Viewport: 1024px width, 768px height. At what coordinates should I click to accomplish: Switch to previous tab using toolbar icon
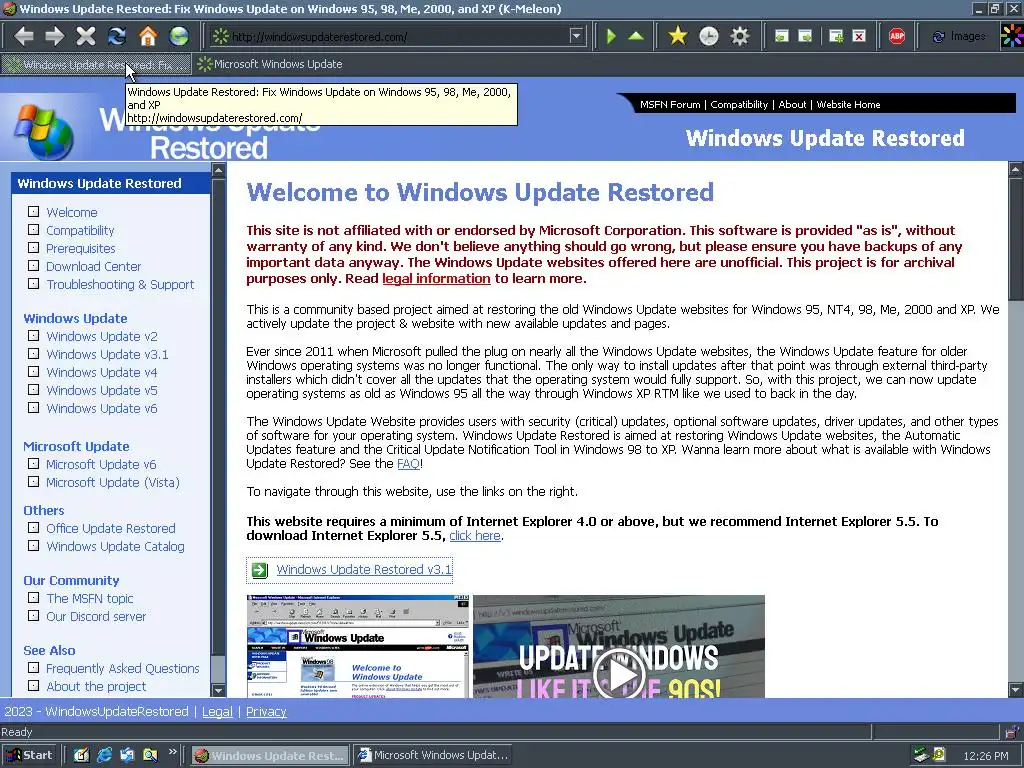pyautogui.click(x=782, y=36)
